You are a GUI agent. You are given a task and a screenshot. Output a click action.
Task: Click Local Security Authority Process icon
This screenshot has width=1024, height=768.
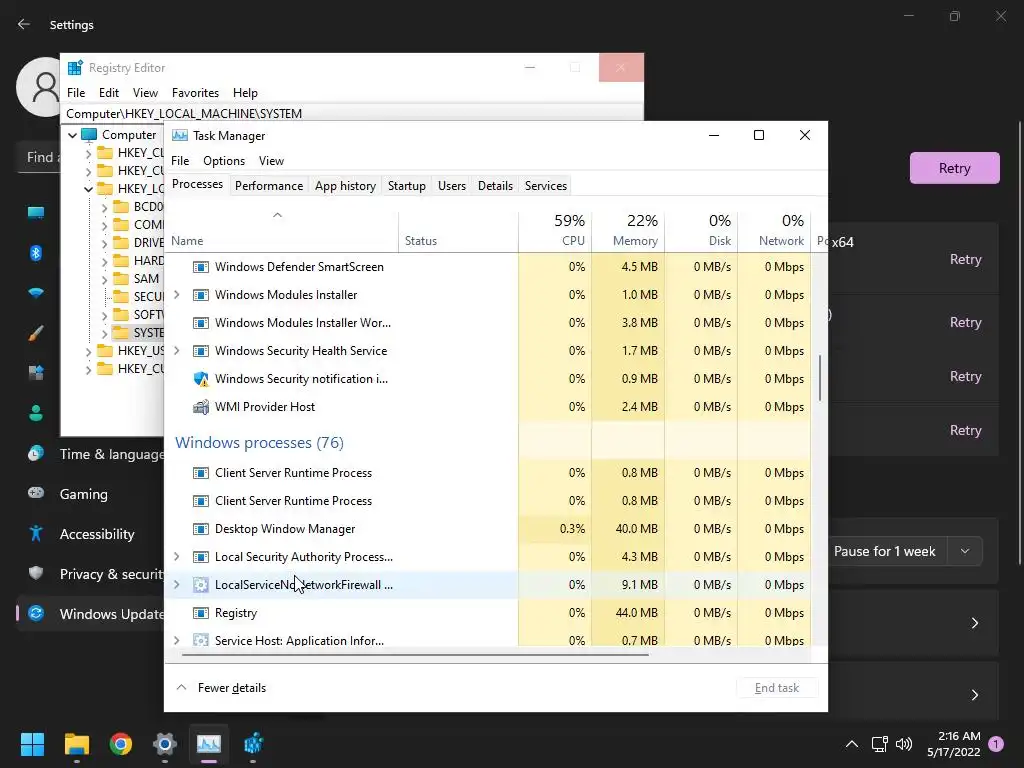(201, 557)
